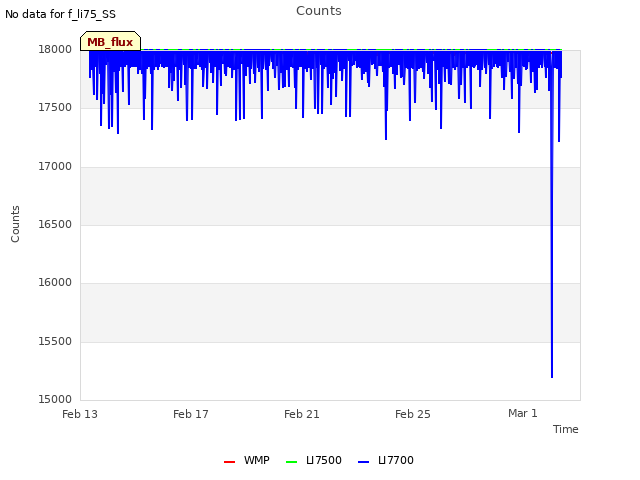Click the 'Feb 21' x-axis label
Viewport: 640px width, 480px height.
[x=302, y=414]
